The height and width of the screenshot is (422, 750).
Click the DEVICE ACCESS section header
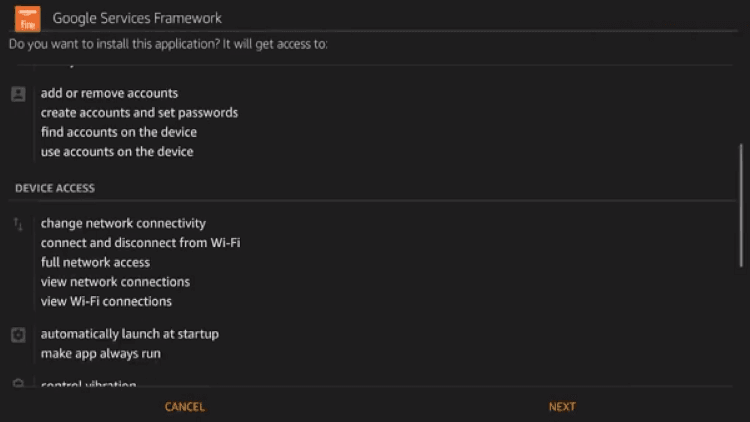[x=55, y=188]
